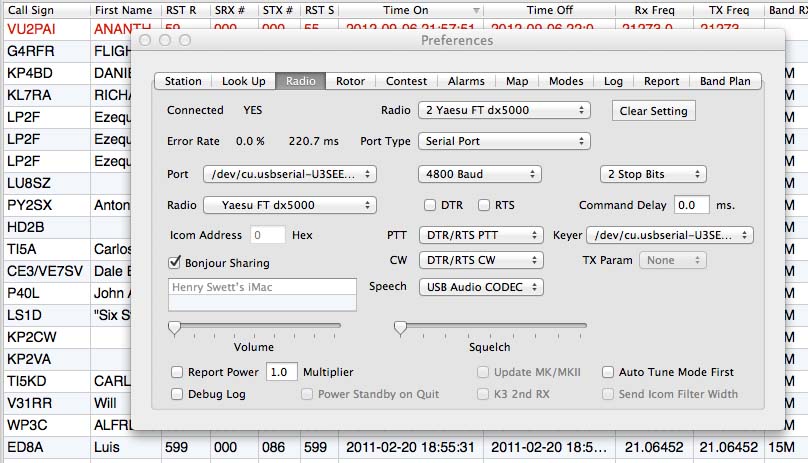Open the 4800 Baud dropdown
This screenshot has height=463, width=808.
tap(479, 174)
